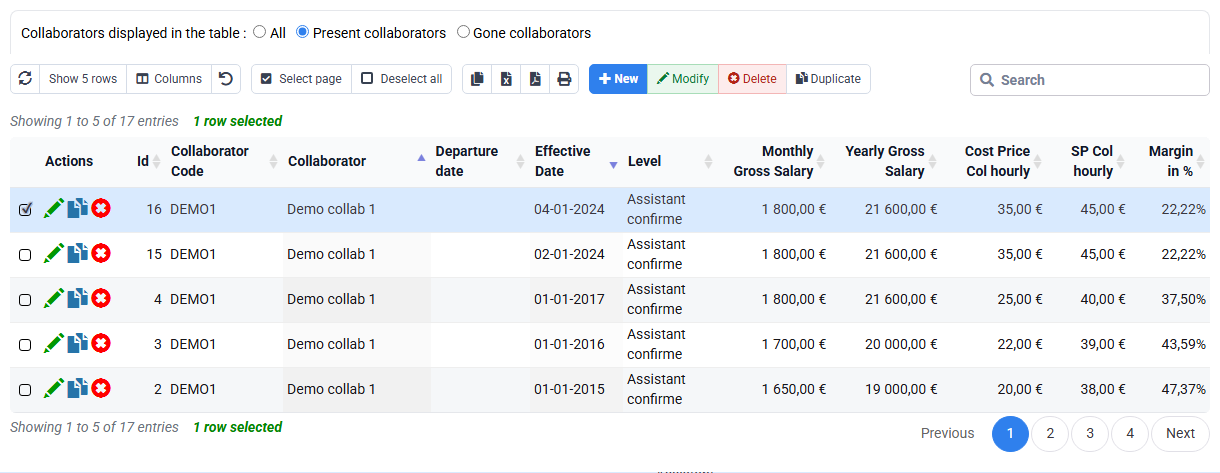Select the All collaborators radio button

(x=260, y=32)
